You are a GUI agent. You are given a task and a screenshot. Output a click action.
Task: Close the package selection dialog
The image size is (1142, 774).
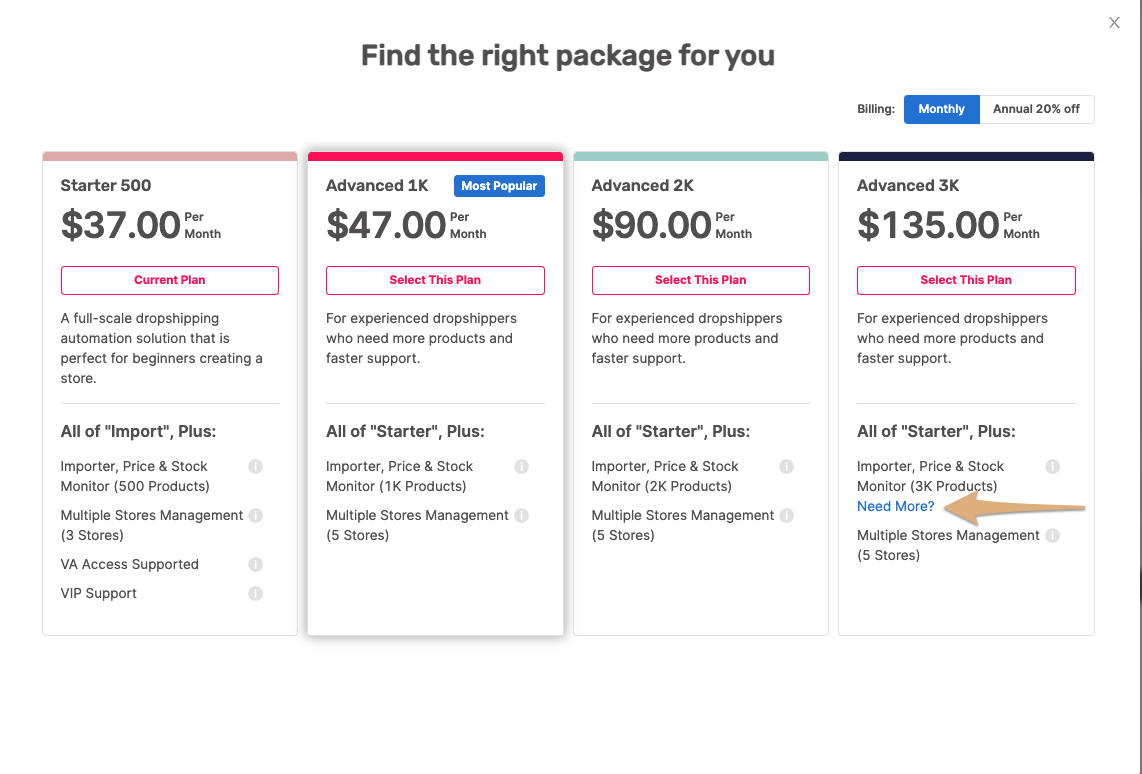pyautogui.click(x=1114, y=23)
